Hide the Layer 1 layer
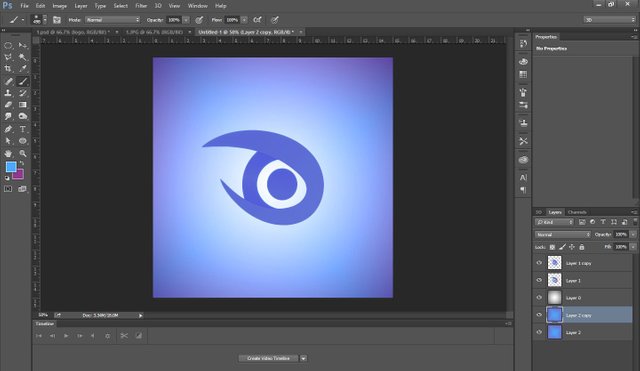The image size is (640, 371). (x=539, y=280)
